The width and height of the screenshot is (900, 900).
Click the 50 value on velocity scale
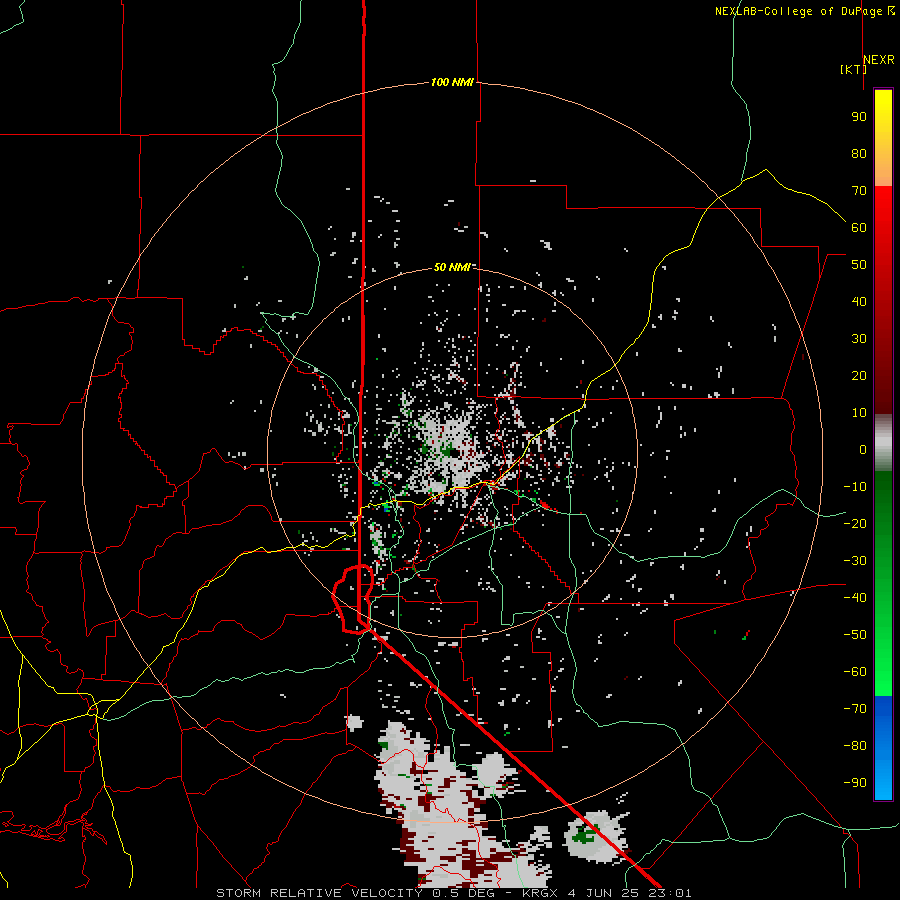coord(859,265)
